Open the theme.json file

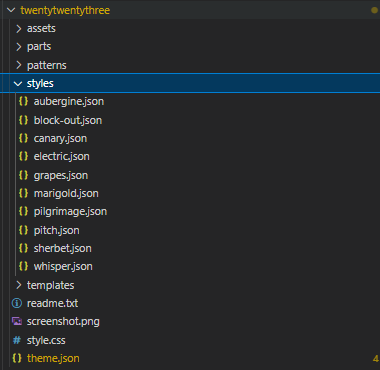click(x=53, y=358)
